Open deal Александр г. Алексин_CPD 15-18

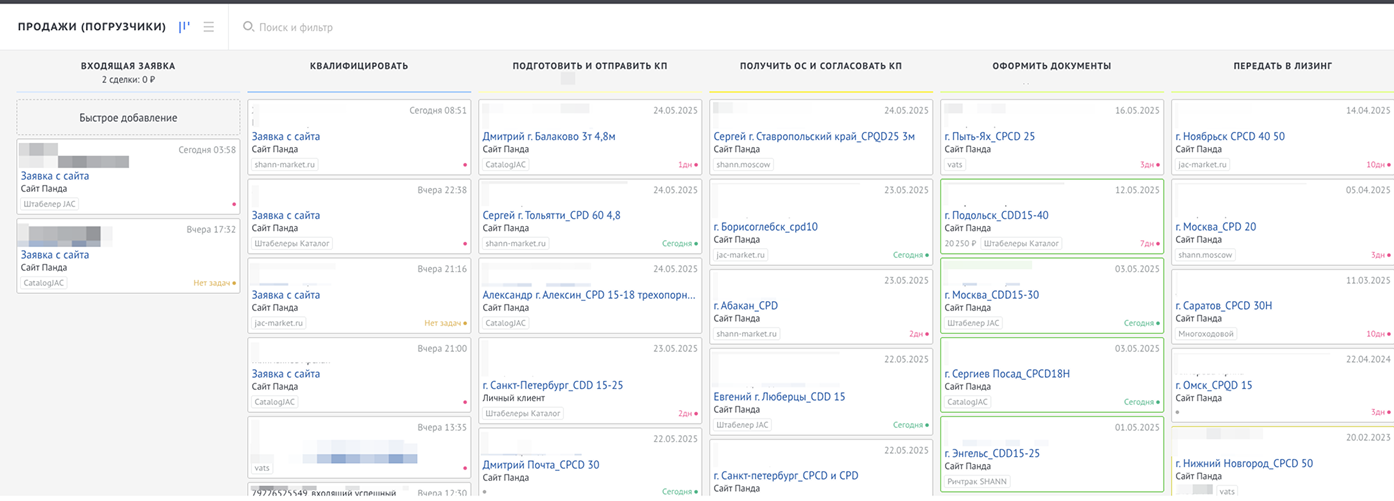pos(590,295)
